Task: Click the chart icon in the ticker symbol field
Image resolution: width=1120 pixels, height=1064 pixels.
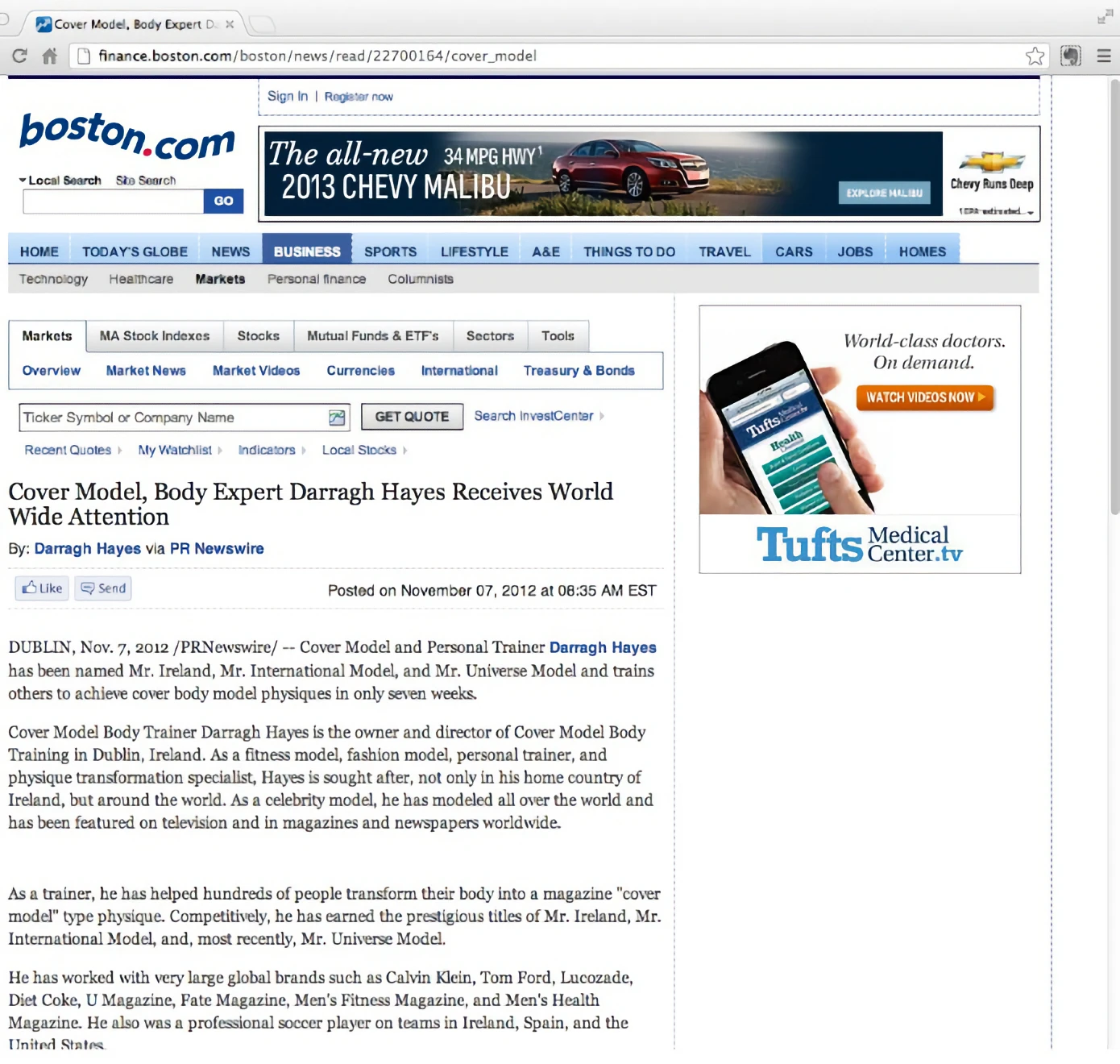Action: click(x=337, y=418)
